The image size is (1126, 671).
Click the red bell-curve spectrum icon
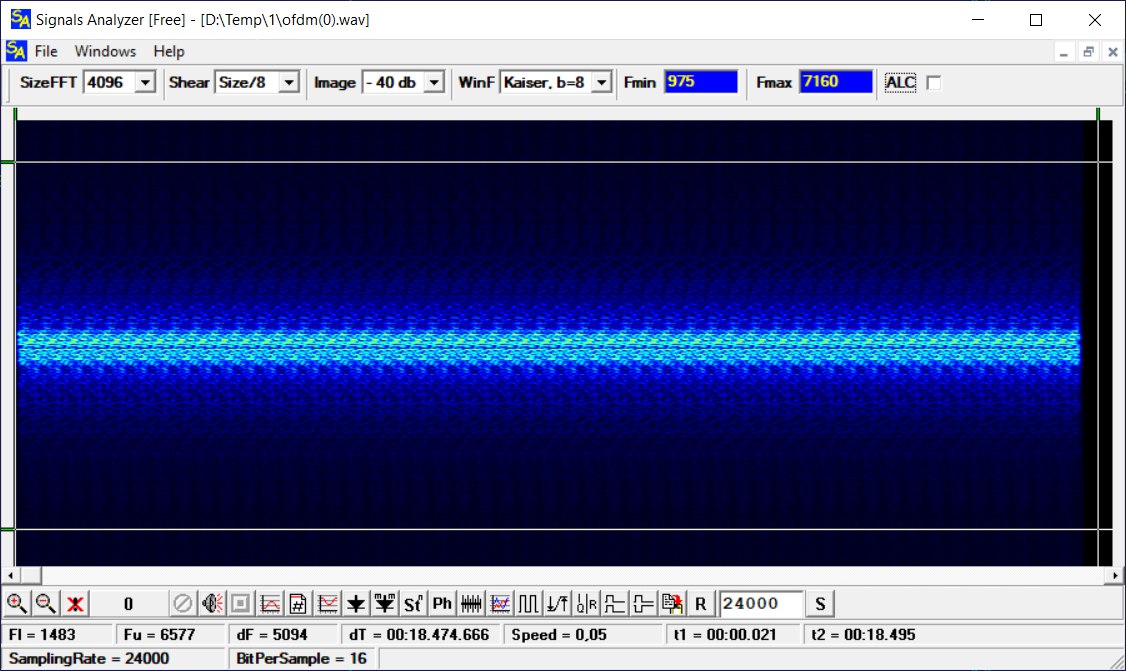coord(270,603)
